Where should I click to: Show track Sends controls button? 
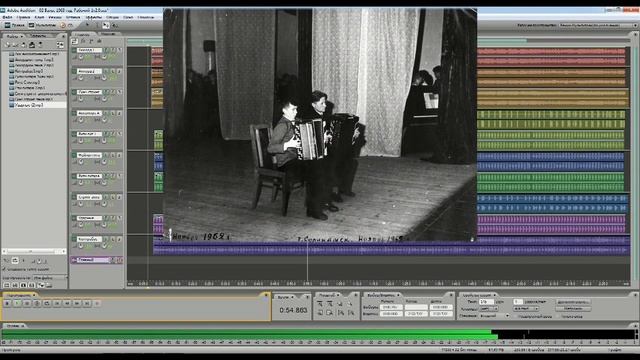(x=91, y=41)
